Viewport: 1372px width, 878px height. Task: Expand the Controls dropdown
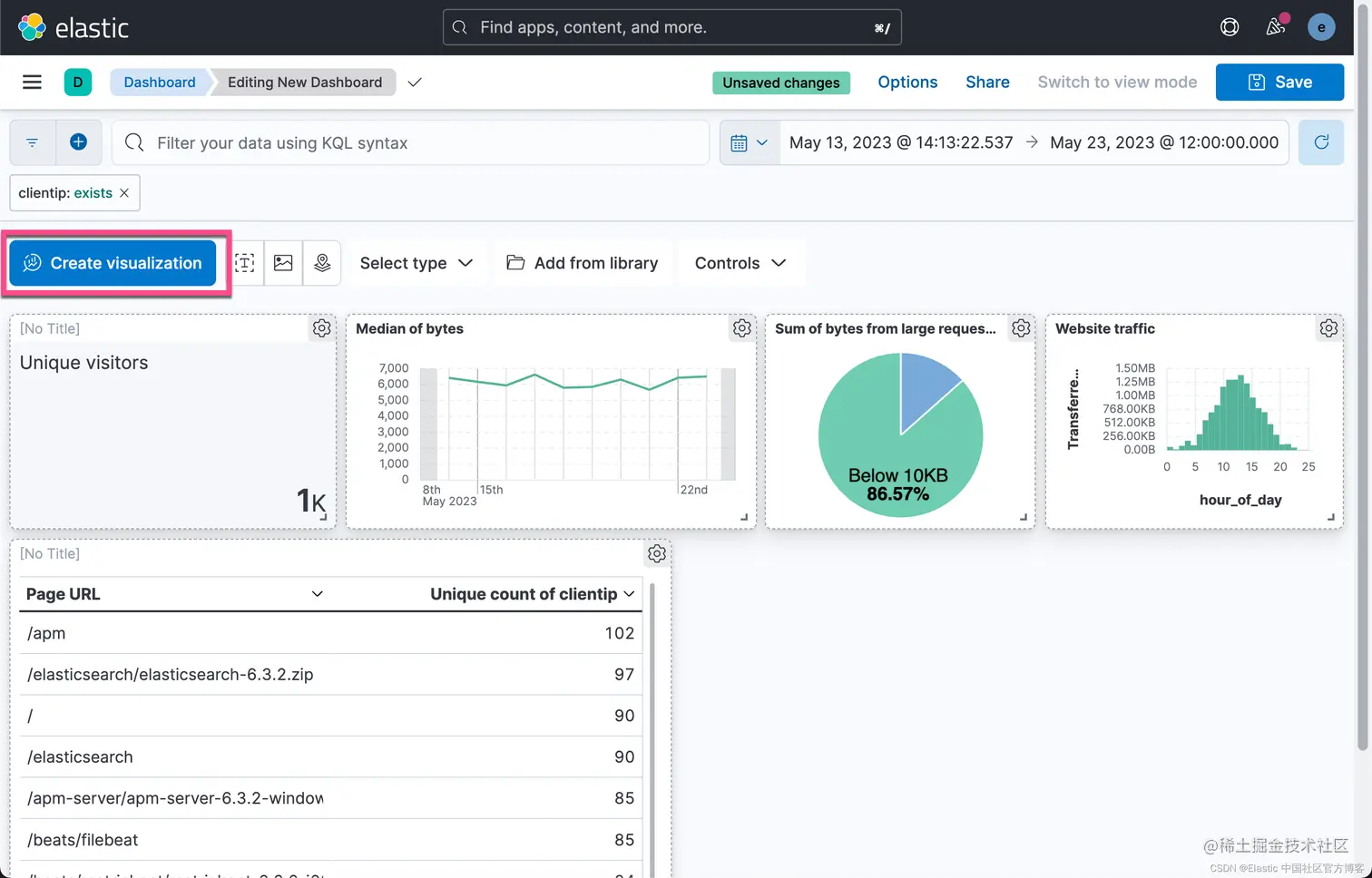click(740, 263)
